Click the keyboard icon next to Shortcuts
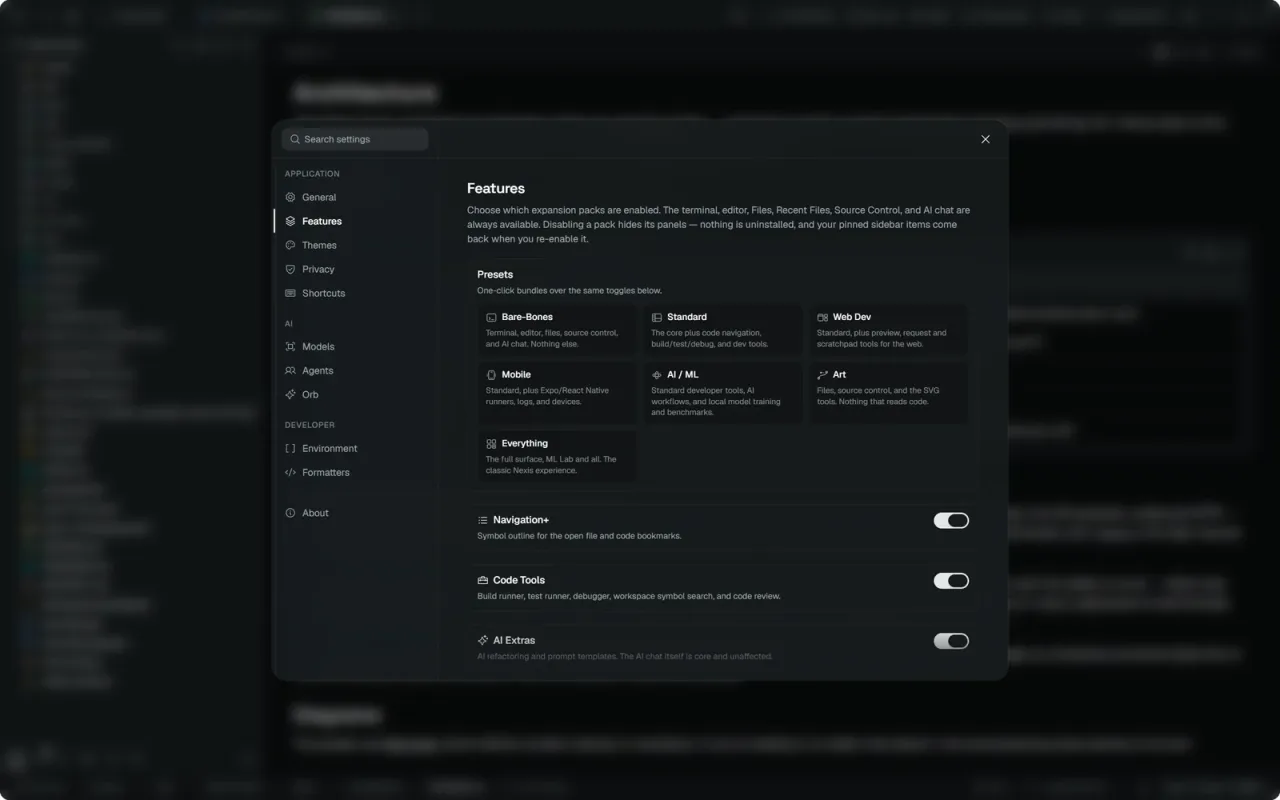 (x=290, y=293)
